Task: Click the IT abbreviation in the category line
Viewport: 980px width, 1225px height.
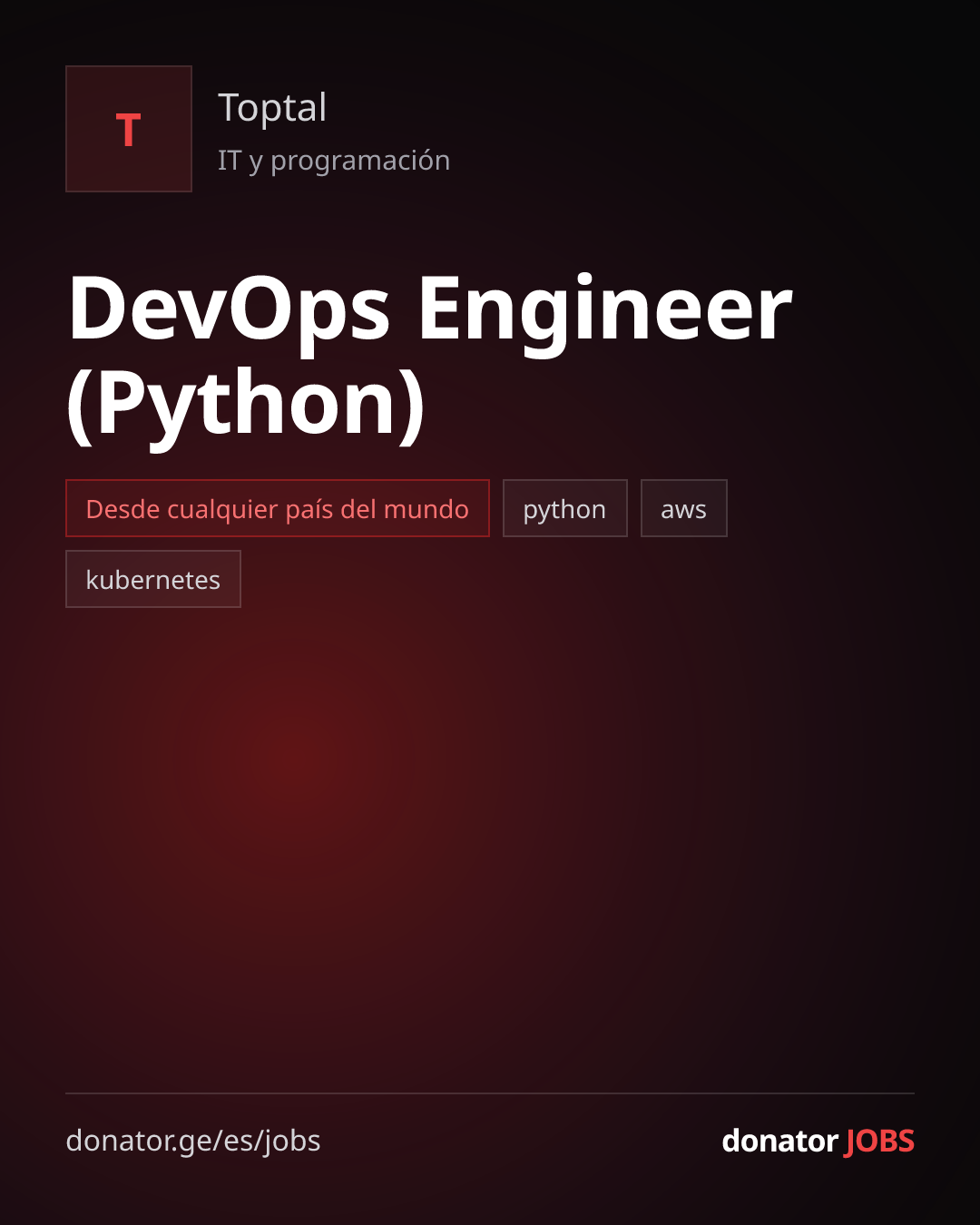Action: [230, 161]
